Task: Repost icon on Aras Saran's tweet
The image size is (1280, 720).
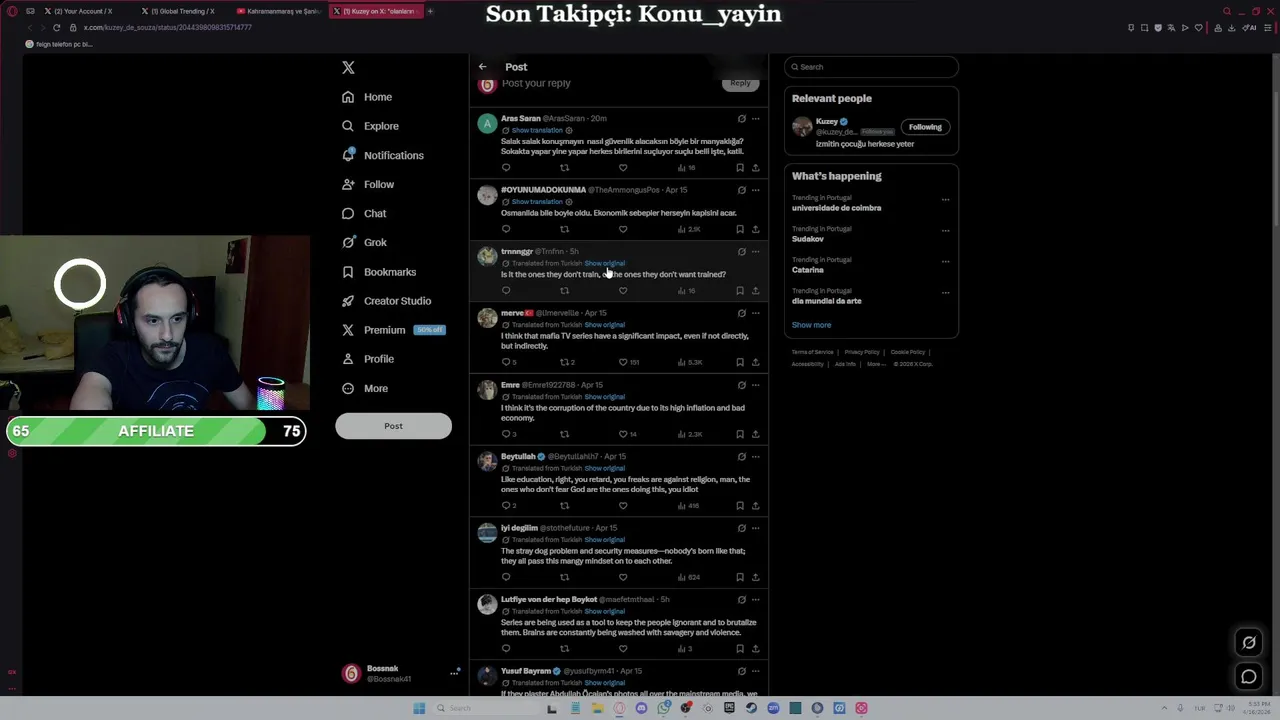Action: (564, 168)
